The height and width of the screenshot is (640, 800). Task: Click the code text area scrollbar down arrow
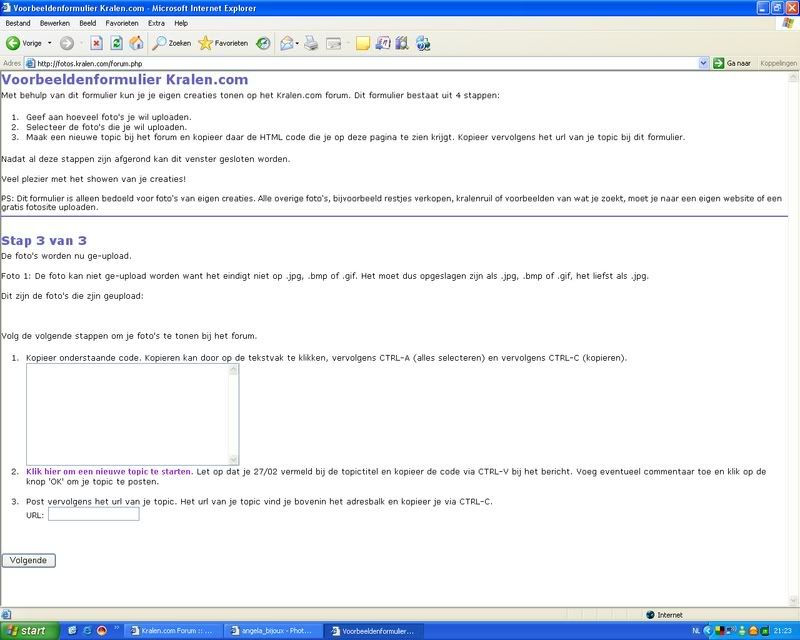click(x=234, y=459)
